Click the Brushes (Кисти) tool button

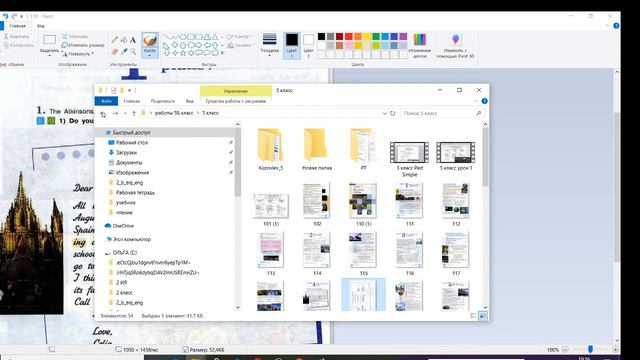click(150, 45)
